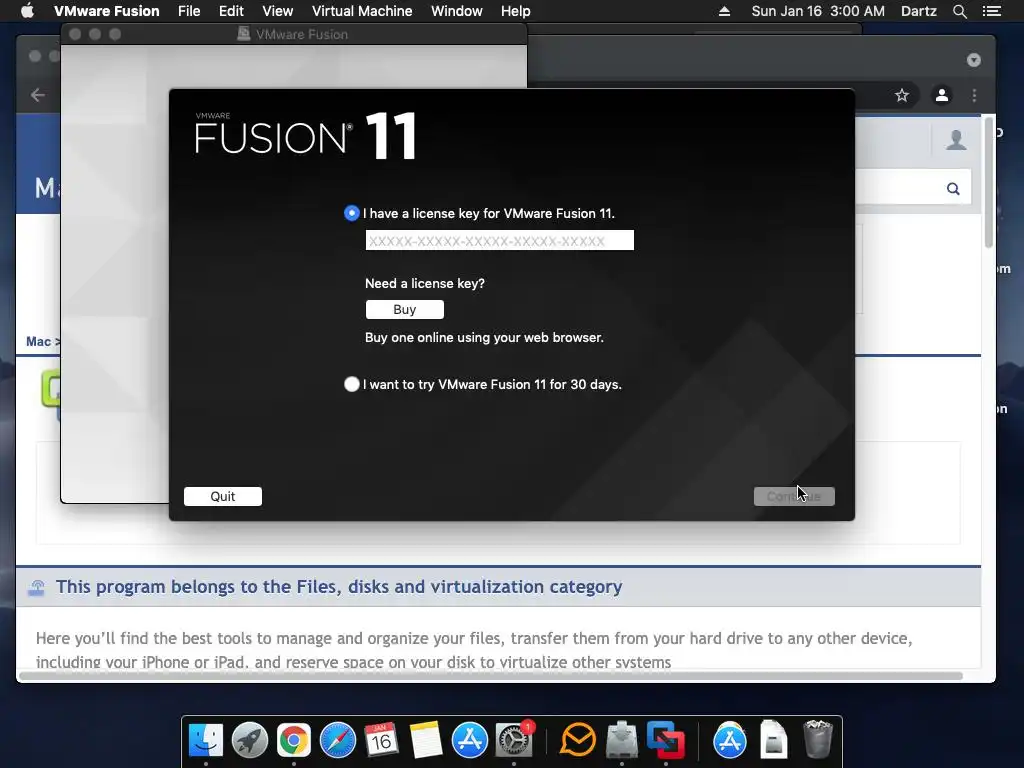Image resolution: width=1024 pixels, height=768 pixels.
Task: Open Calendar from the Dock
Action: (x=381, y=741)
